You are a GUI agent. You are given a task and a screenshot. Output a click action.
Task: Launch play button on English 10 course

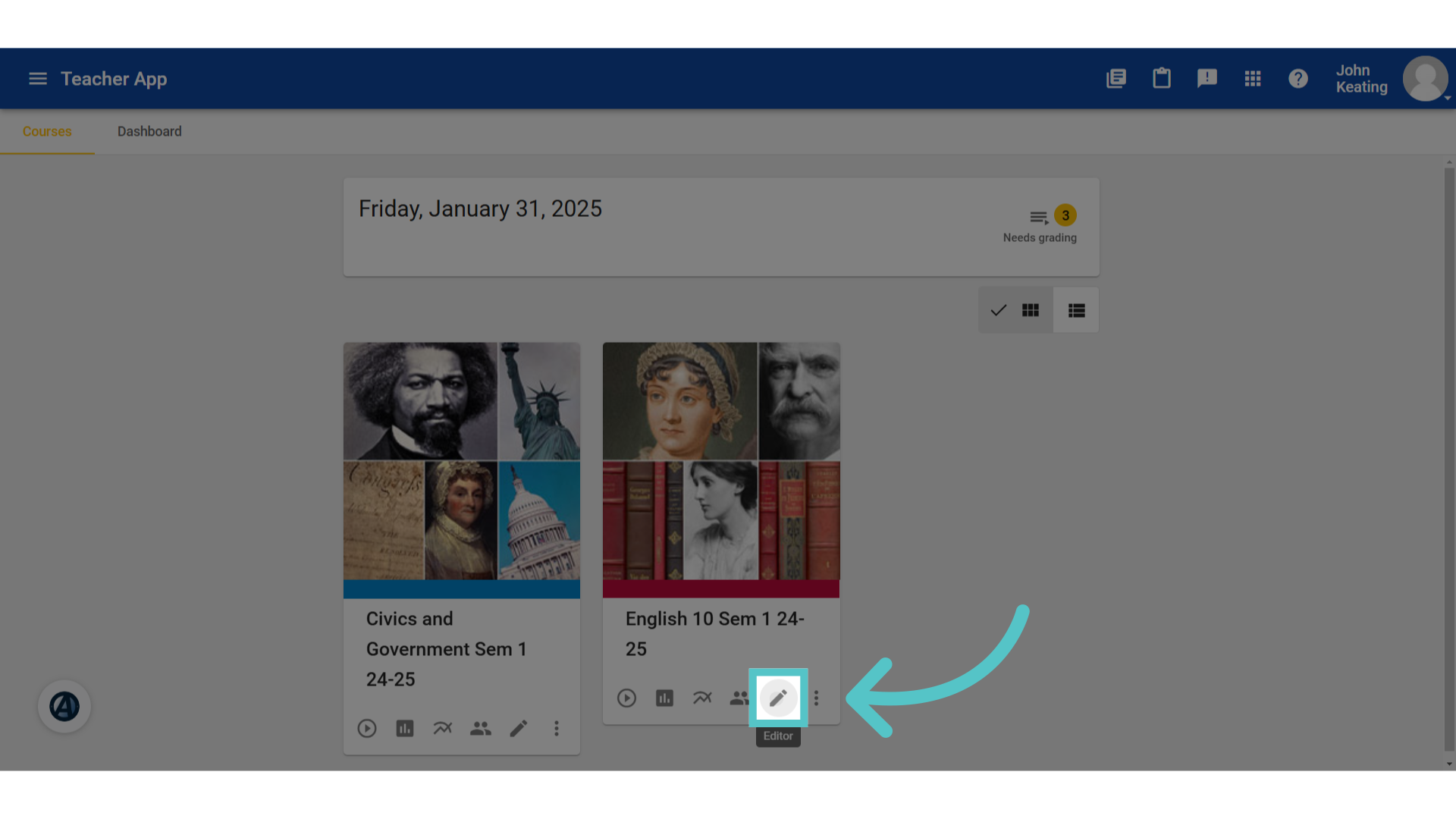pos(626,698)
